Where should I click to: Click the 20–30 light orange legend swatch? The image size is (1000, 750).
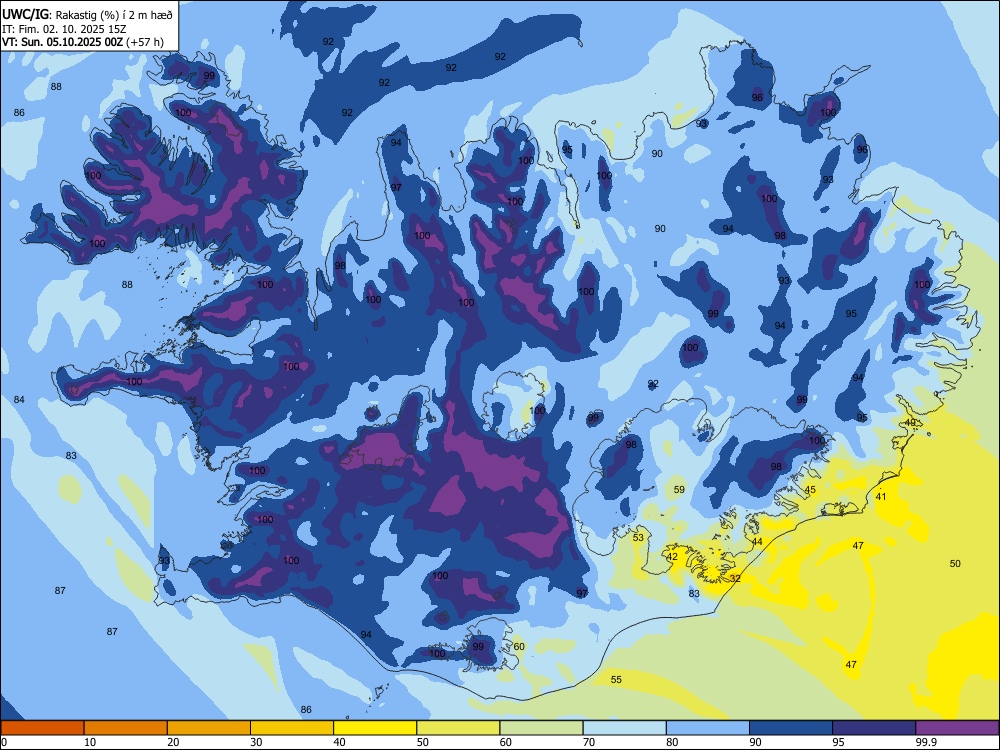point(209,728)
